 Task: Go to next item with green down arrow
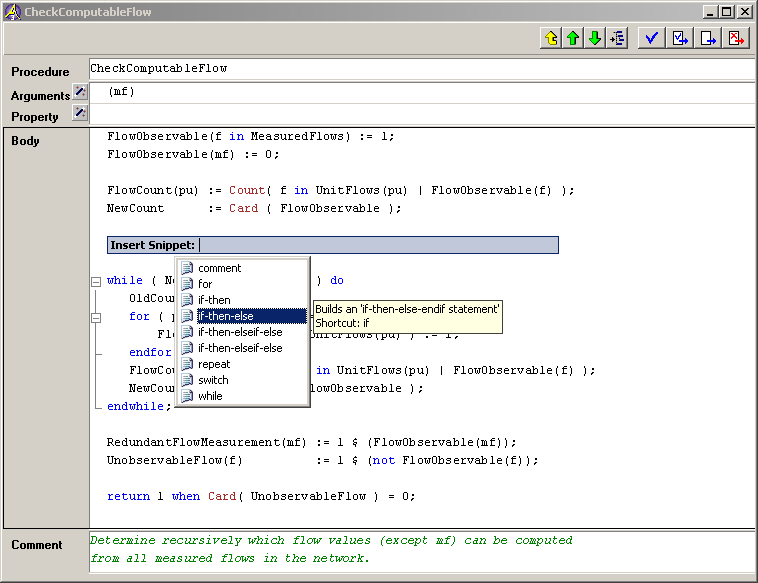[x=595, y=38]
